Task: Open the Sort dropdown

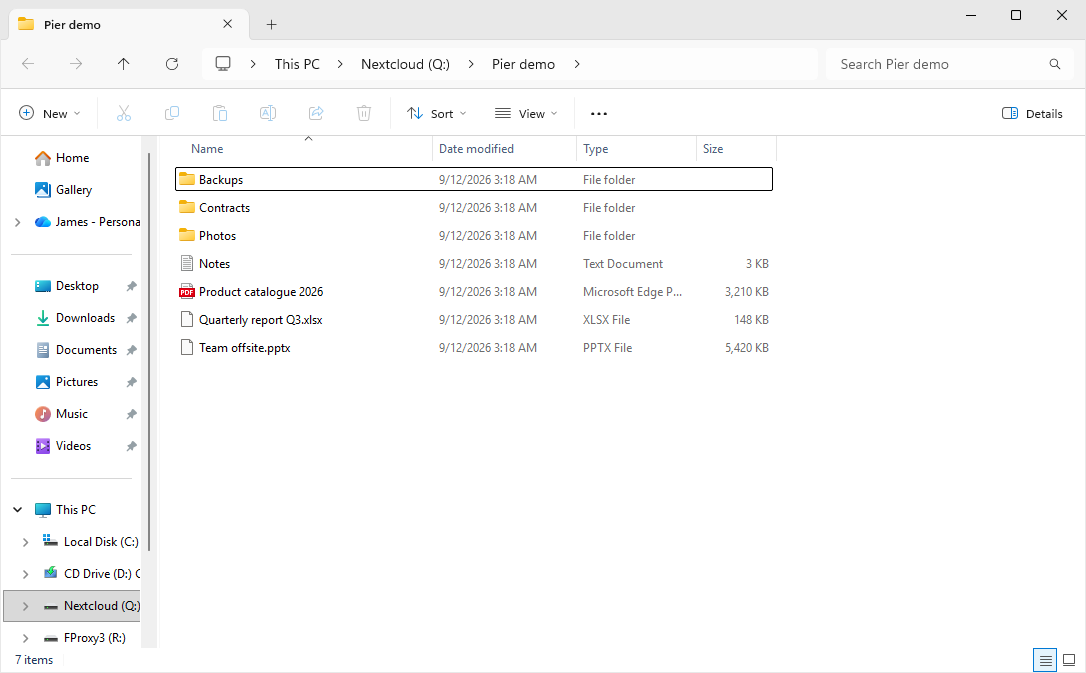Action: [x=437, y=114]
